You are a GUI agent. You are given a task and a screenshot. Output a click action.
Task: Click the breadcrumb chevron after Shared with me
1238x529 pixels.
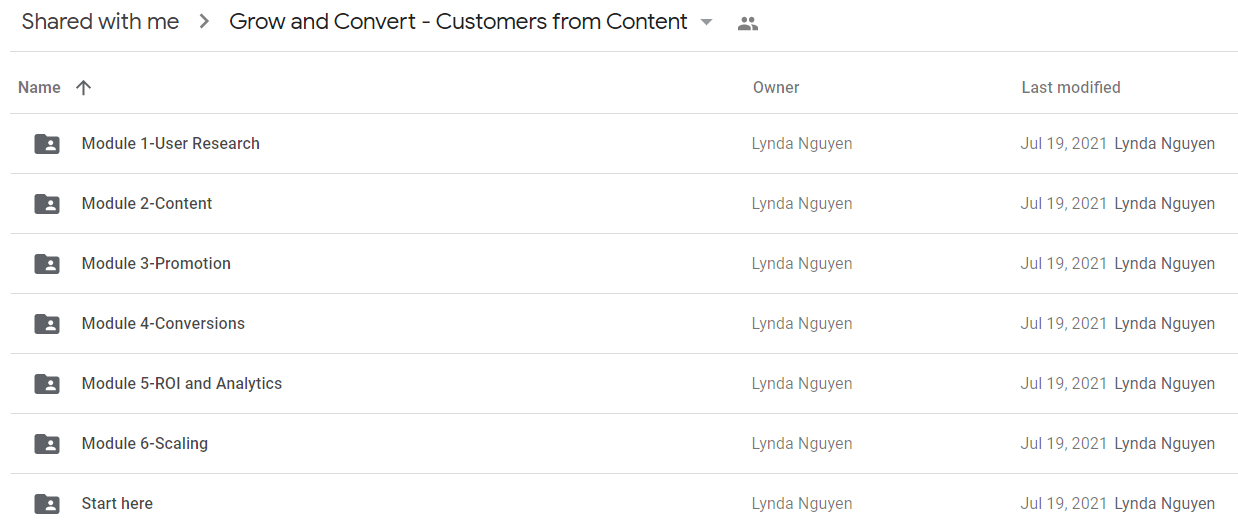(x=204, y=22)
